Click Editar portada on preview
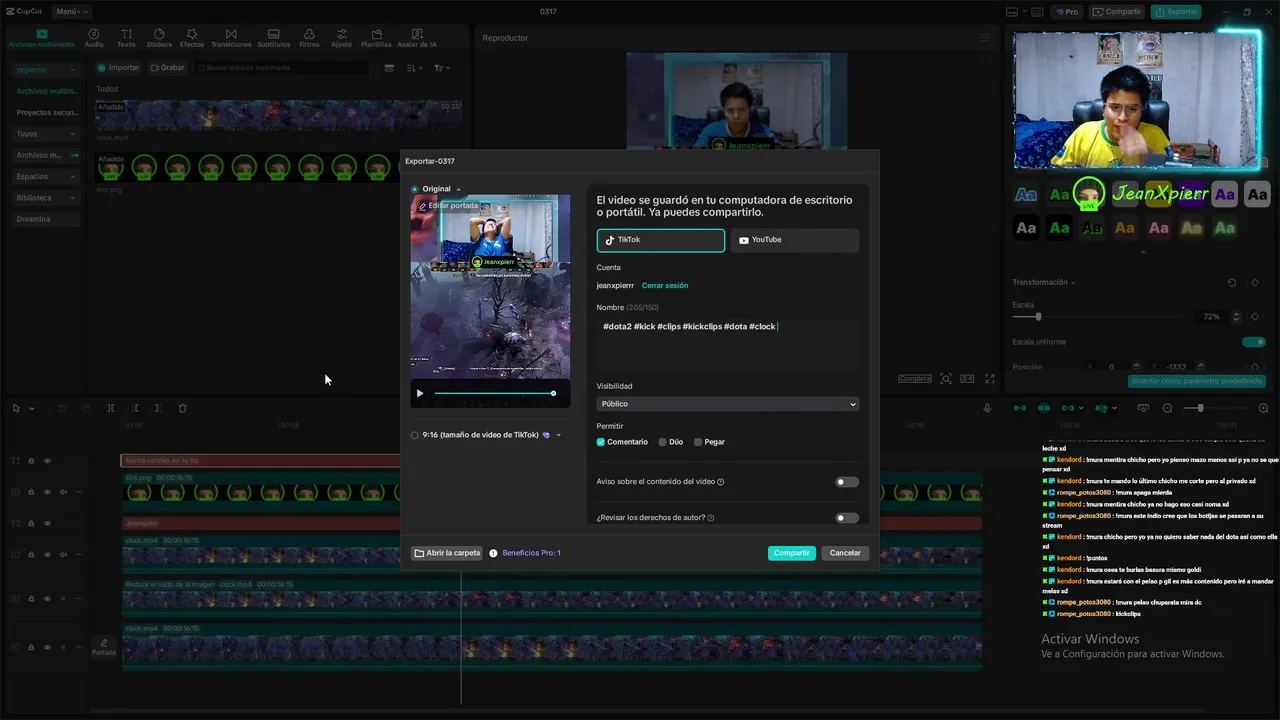1280x720 pixels. pyautogui.click(x=448, y=206)
